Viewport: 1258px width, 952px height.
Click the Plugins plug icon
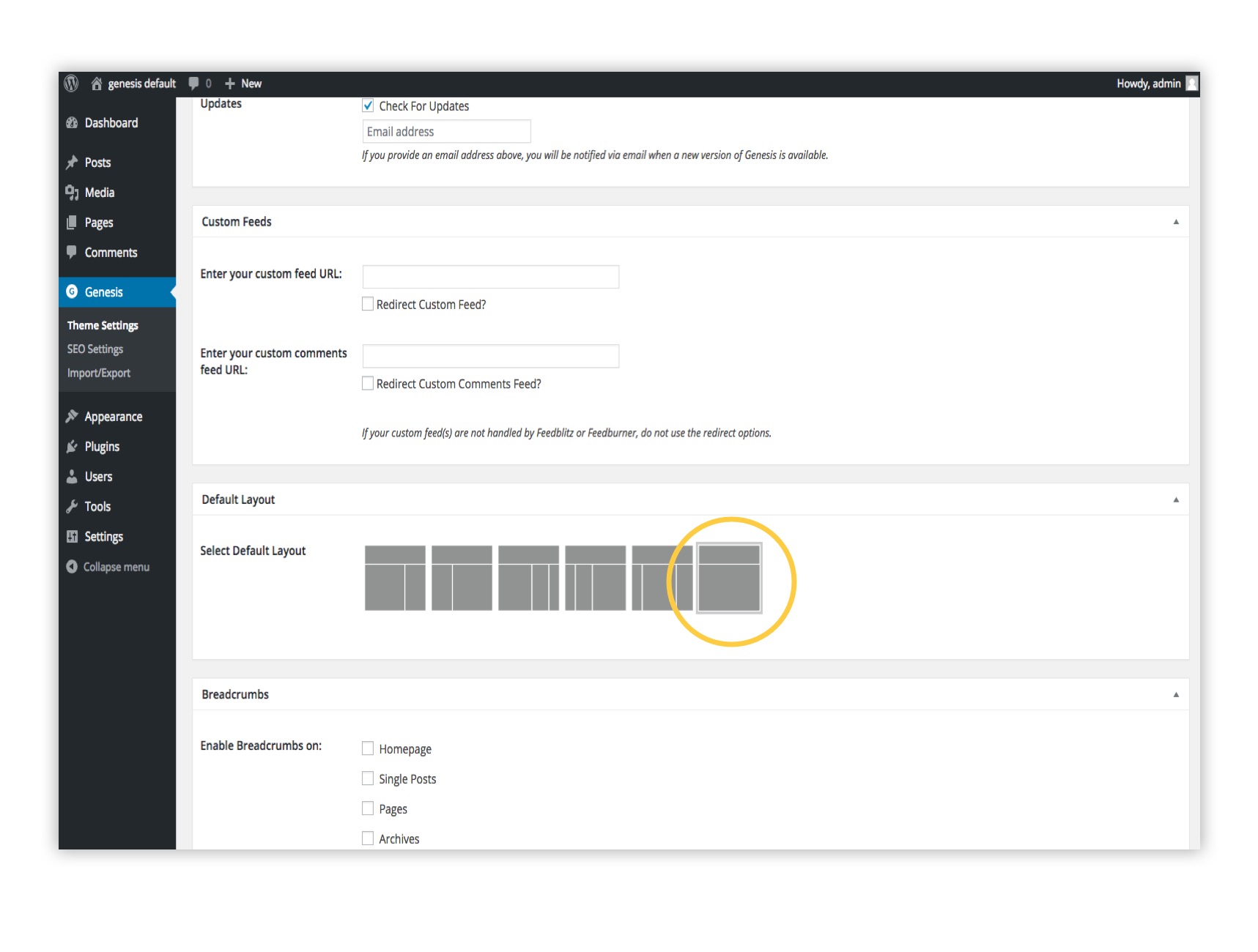[x=72, y=447]
